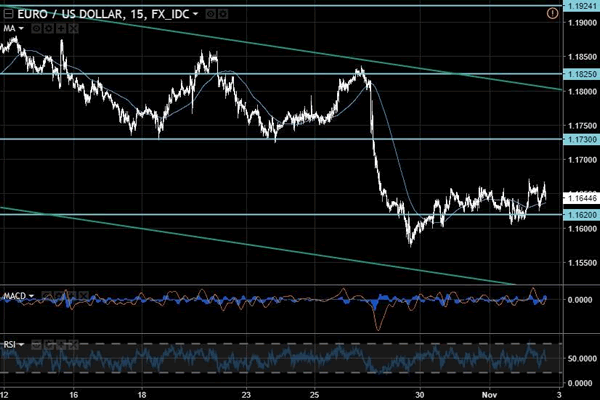Click the 1.18250 horizontal line price label
The height and width of the screenshot is (400, 600).
click(x=582, y=74)
